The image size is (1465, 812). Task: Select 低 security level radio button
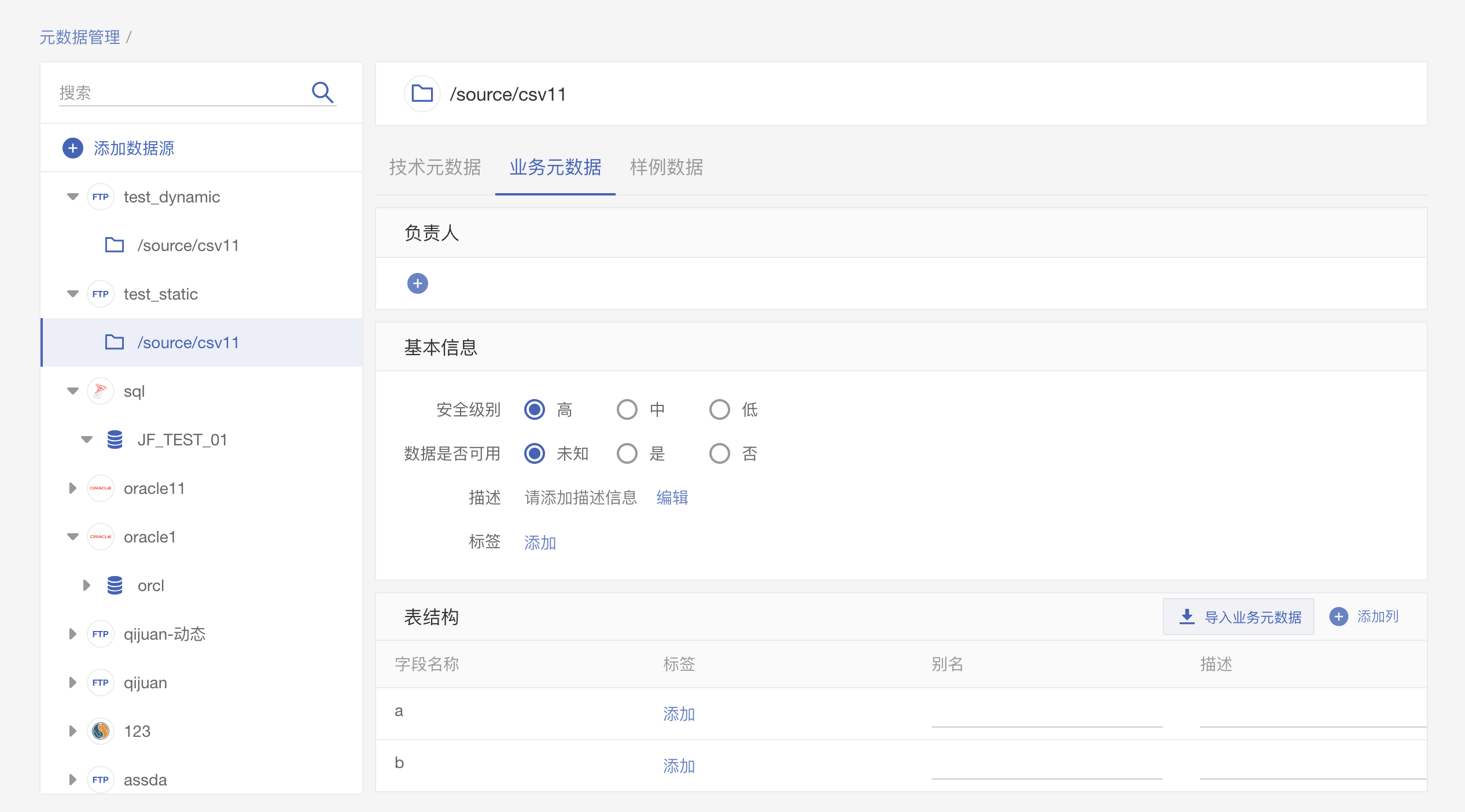click(x=719, y=409)
